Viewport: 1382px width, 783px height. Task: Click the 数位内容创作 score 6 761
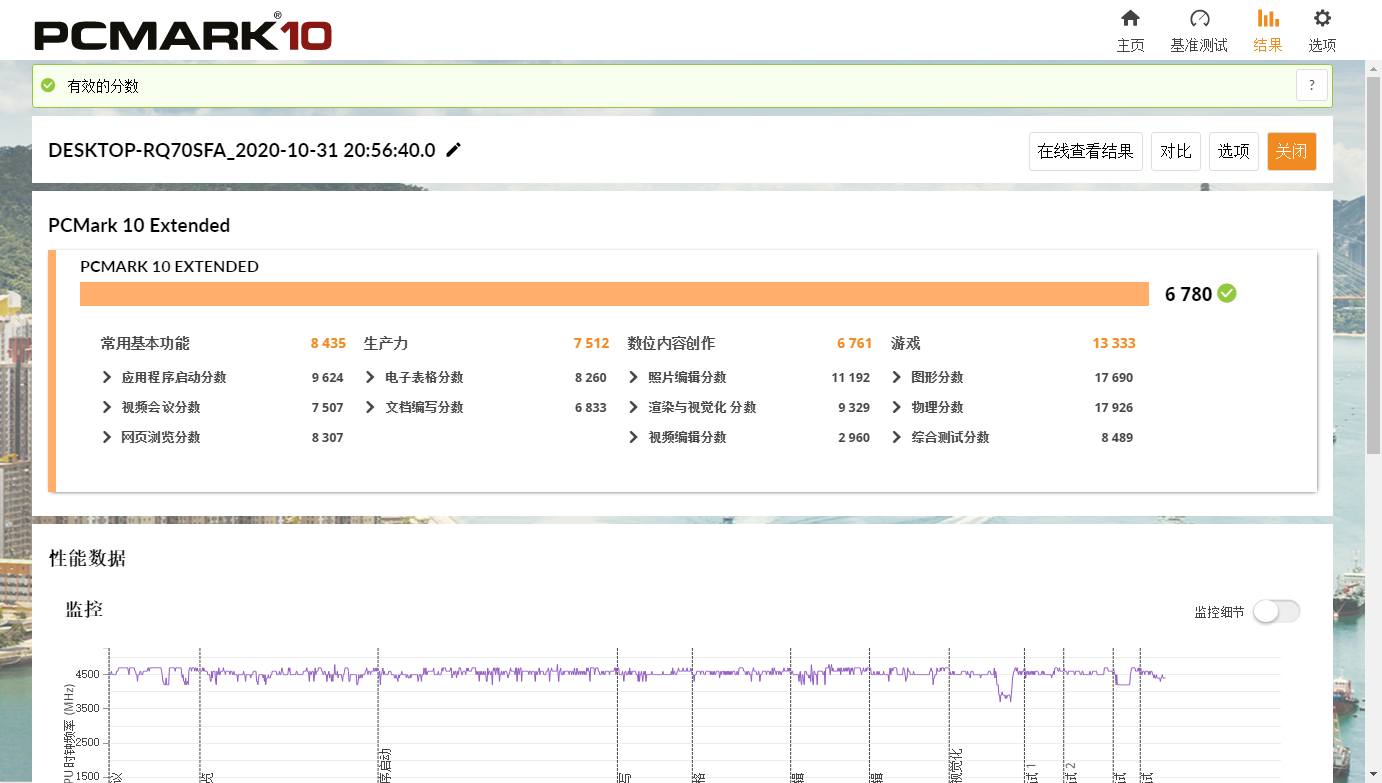(x=855, y=343)
